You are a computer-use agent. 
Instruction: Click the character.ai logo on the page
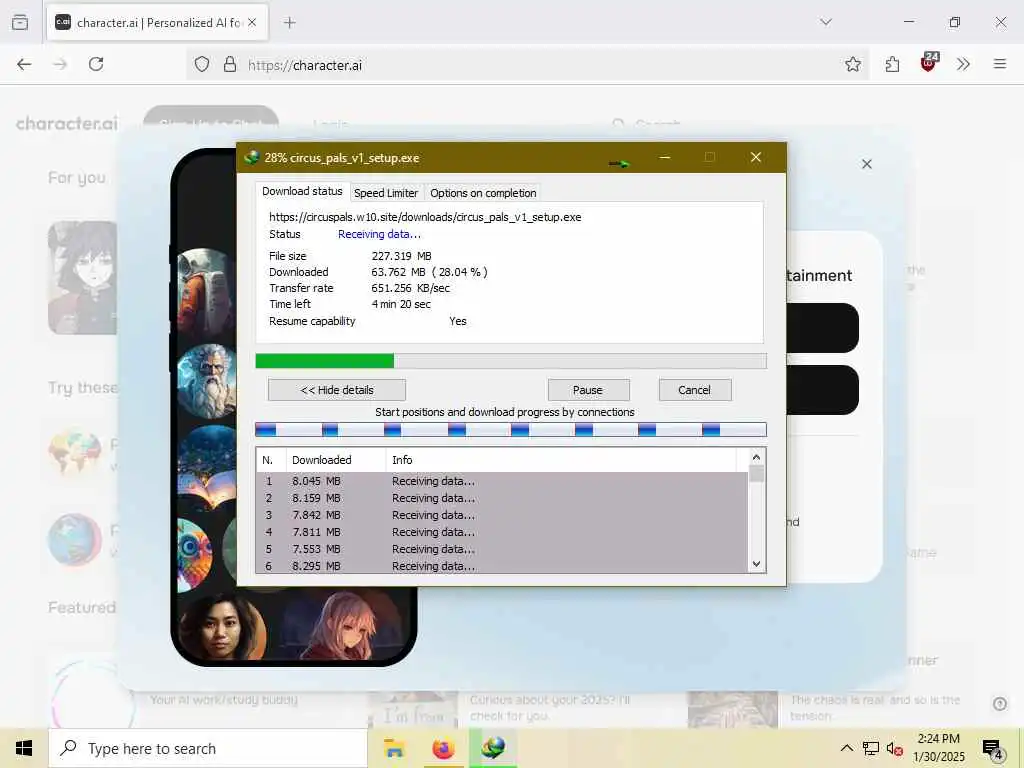(x=67, y=123)
